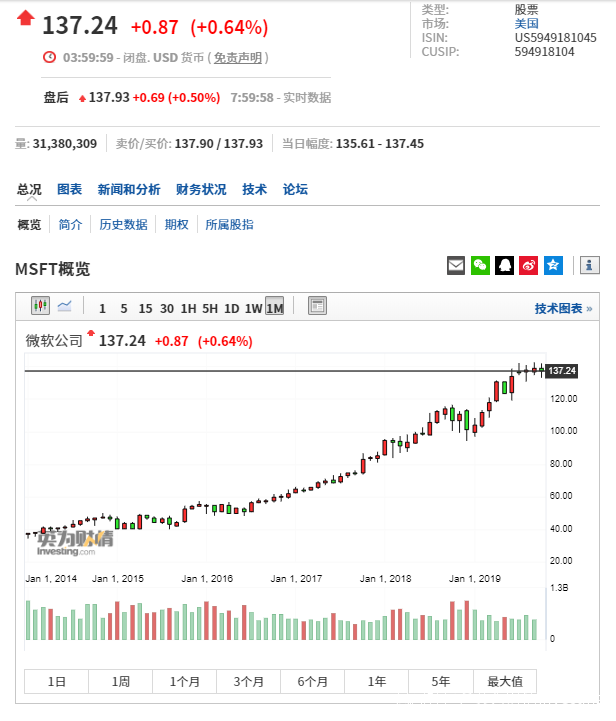Click the day range 135.61 - 137.45
Screen dimensions: 616x721
coord(380,144)
